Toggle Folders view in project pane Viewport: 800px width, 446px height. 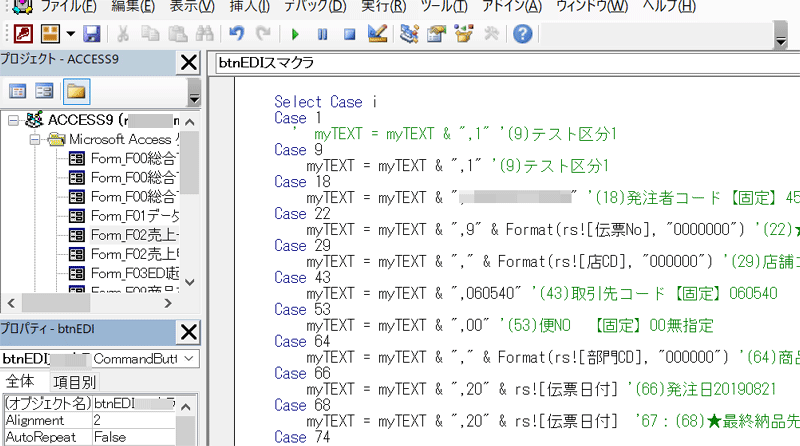point(76,92)
